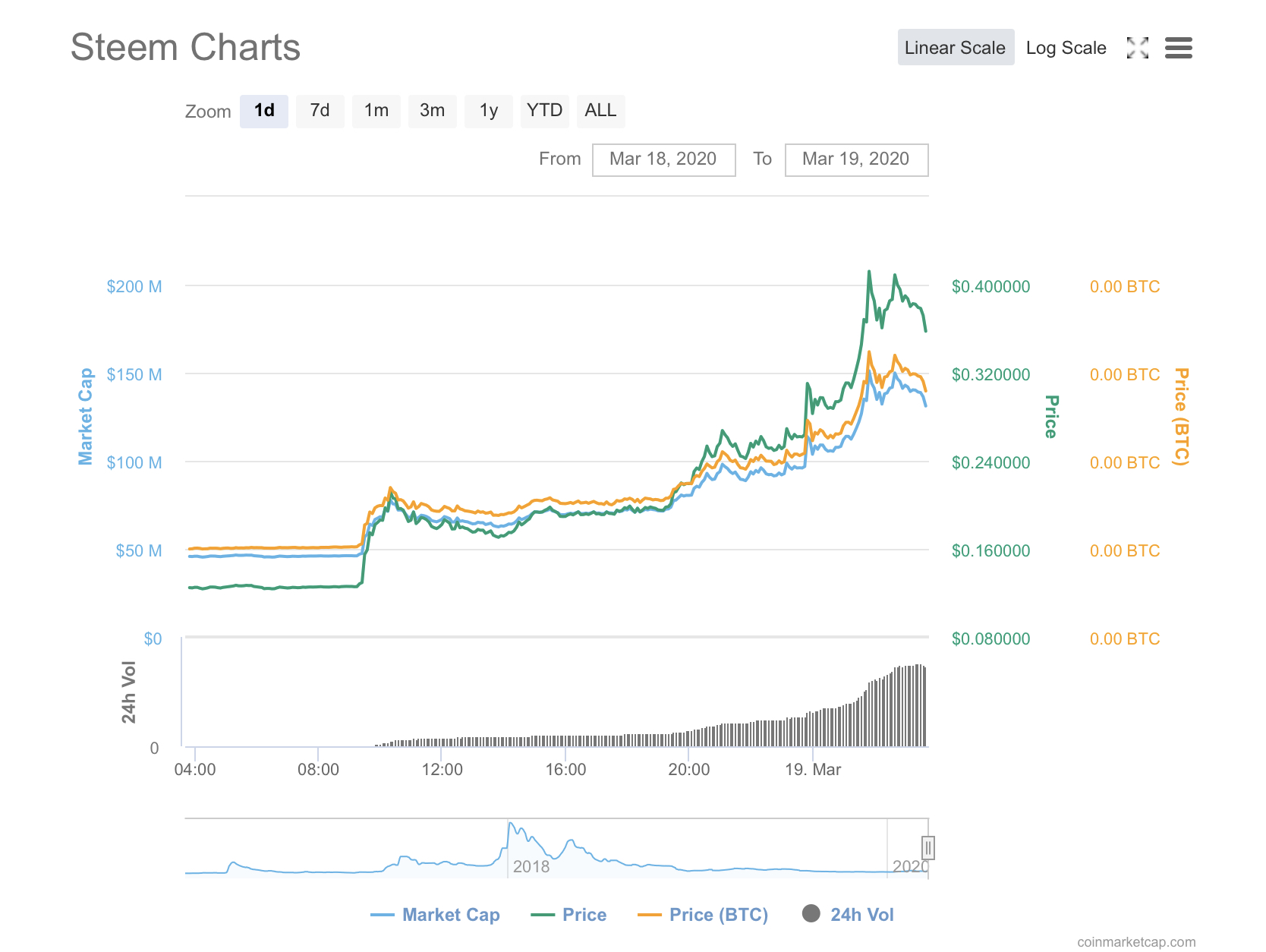
Task: Select the ALL zoom range
Action: tap(601, 111)
